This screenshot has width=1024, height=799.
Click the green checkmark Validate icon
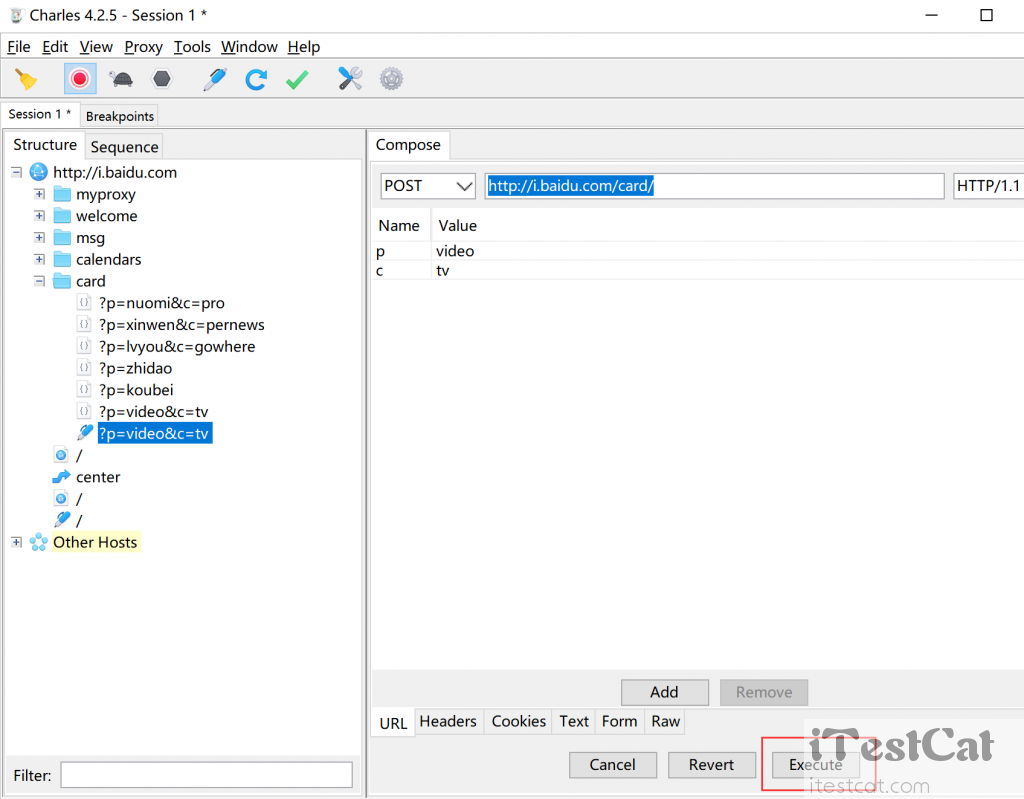(x=297, y=80)
